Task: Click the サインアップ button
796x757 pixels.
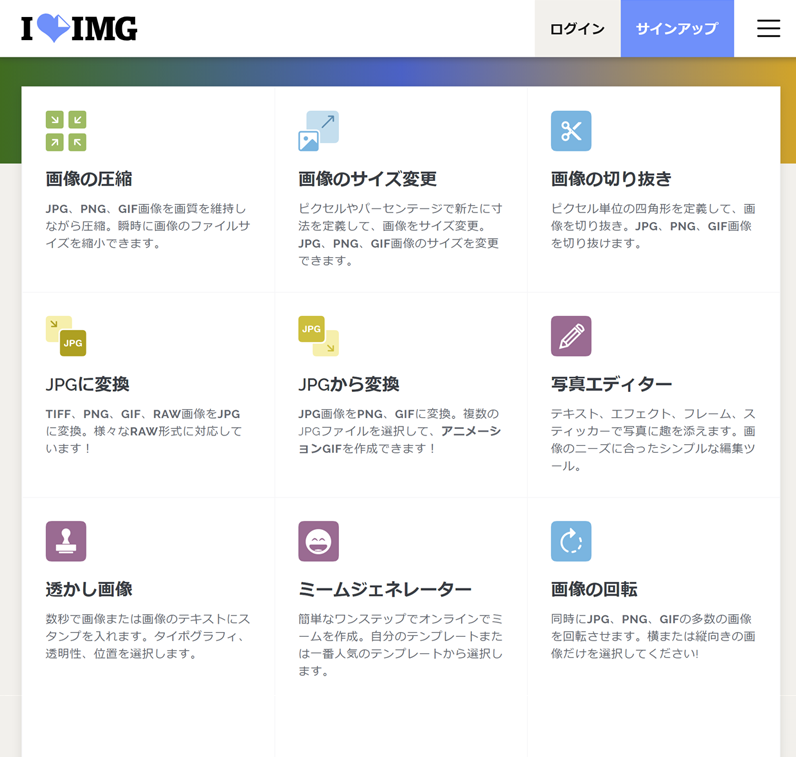Action: click(x=677, y=29)
